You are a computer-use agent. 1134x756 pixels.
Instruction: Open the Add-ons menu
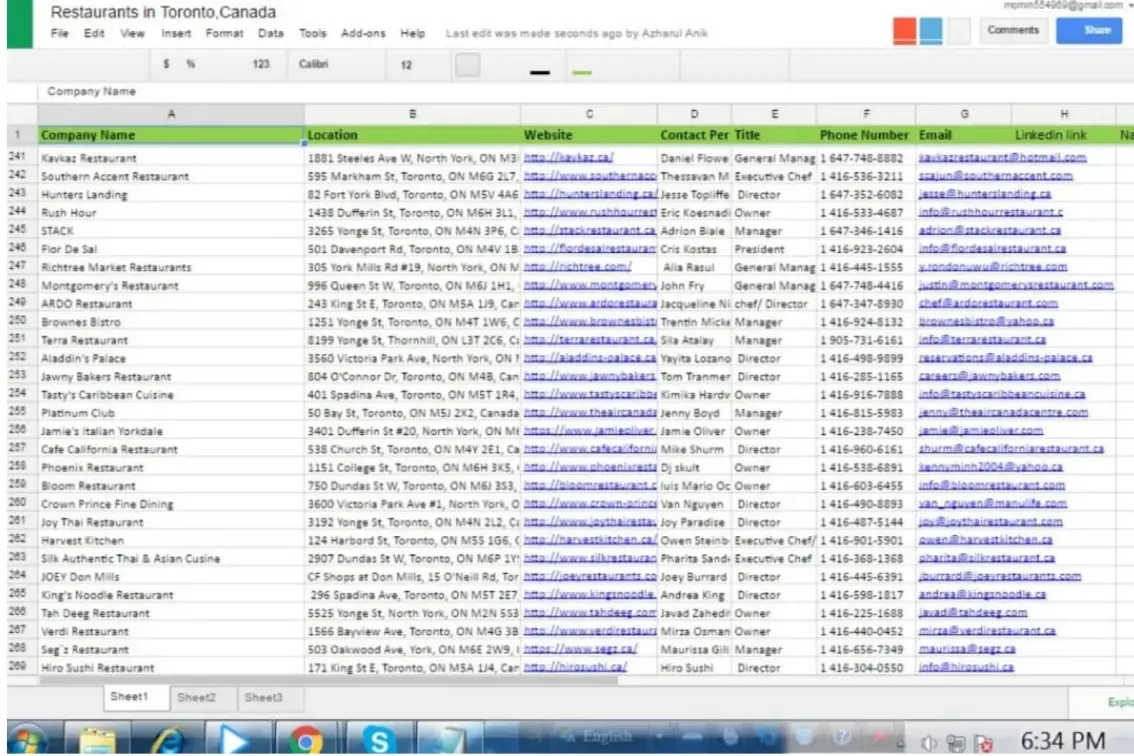tap(363, 33)
